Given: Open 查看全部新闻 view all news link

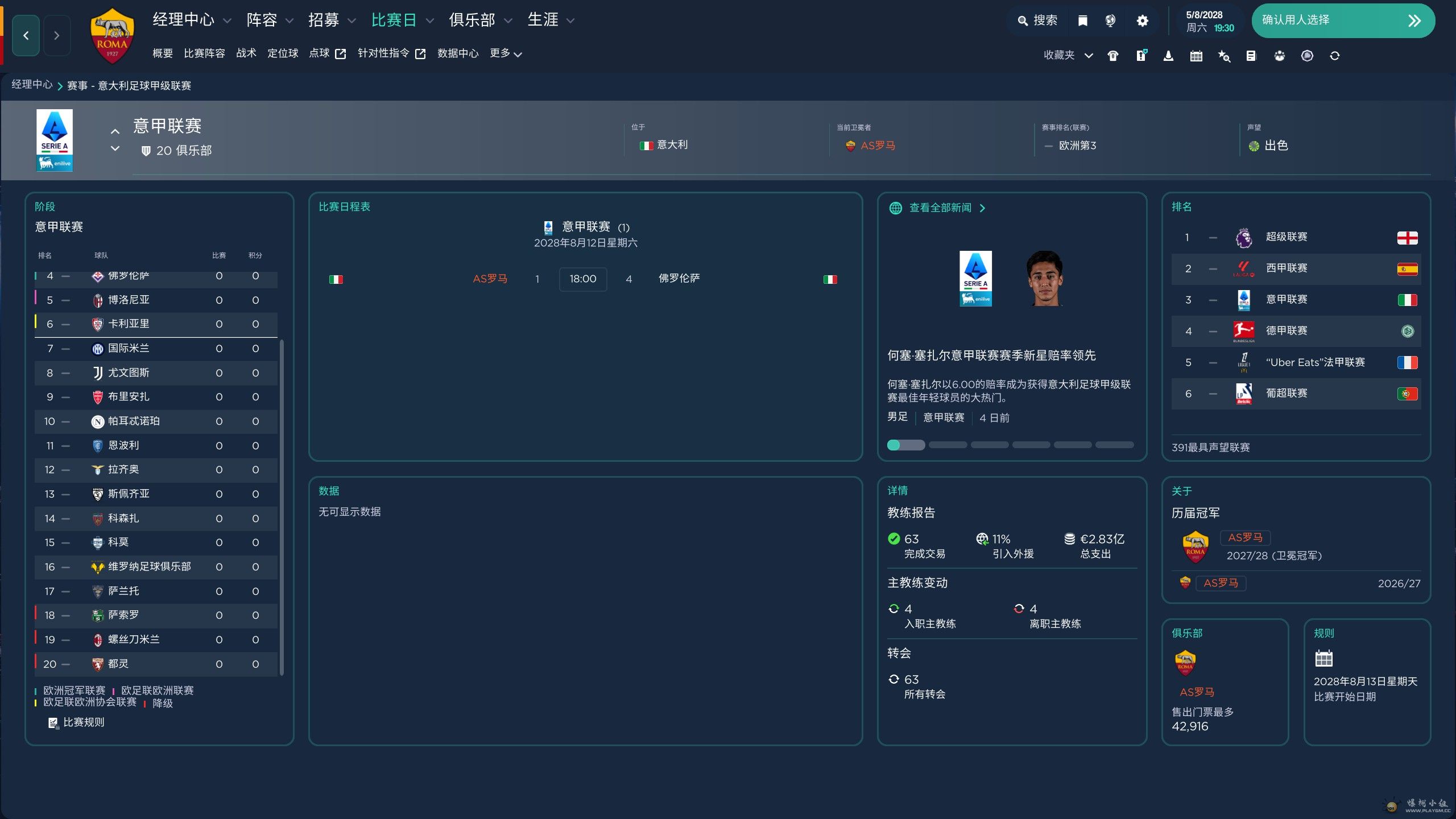Looking at the screenshot, I should point(940,208).
